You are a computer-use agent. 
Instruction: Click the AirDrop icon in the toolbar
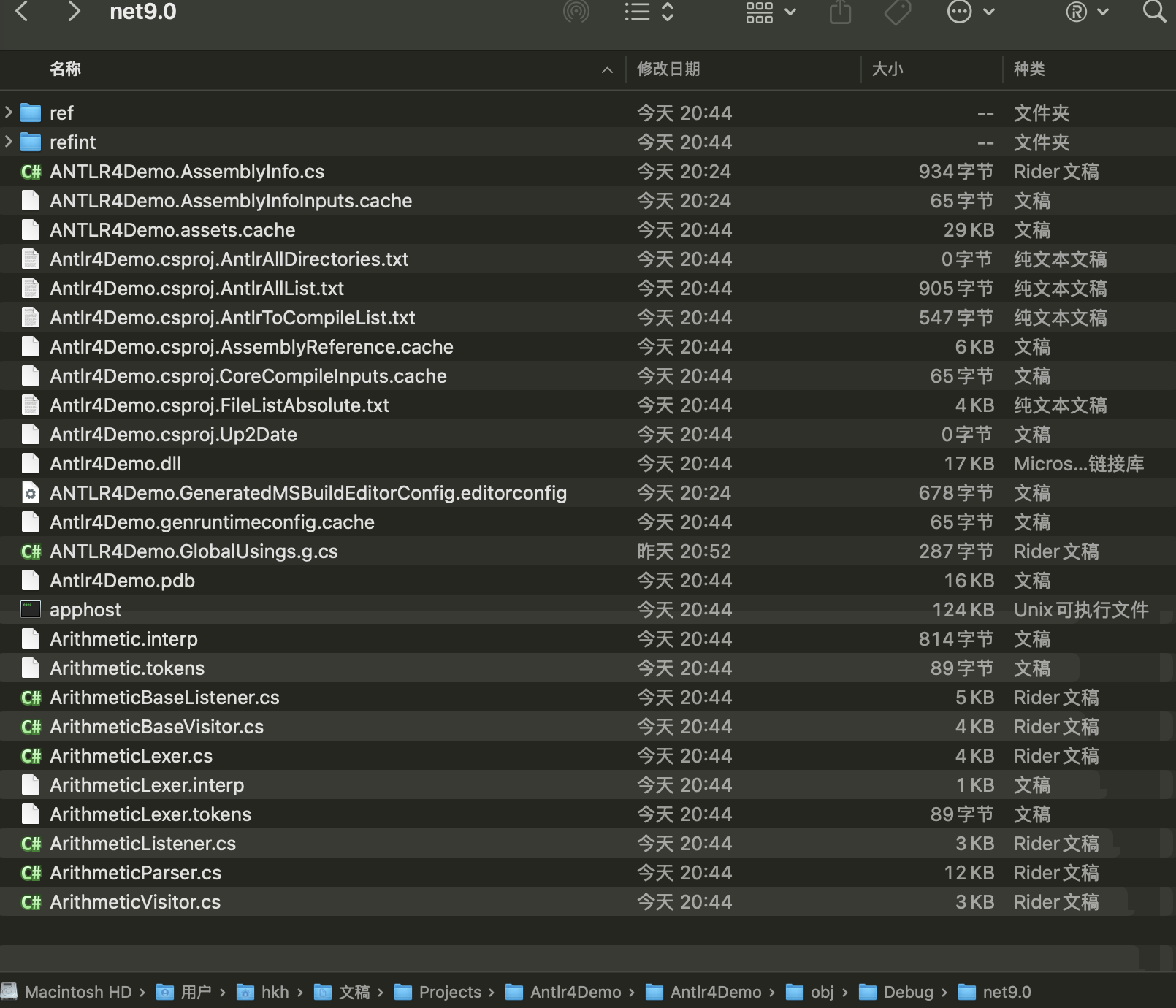(x=576, y=12)
